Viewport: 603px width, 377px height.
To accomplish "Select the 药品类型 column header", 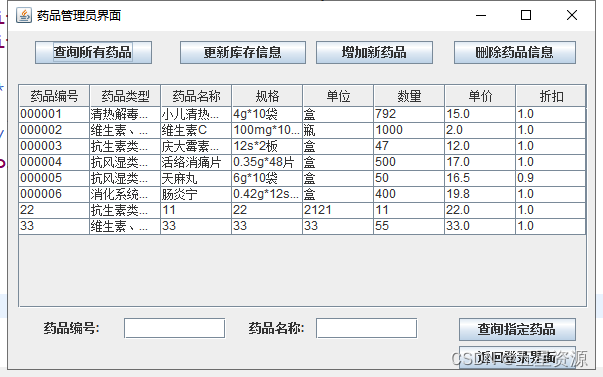I will click(125, 96).
